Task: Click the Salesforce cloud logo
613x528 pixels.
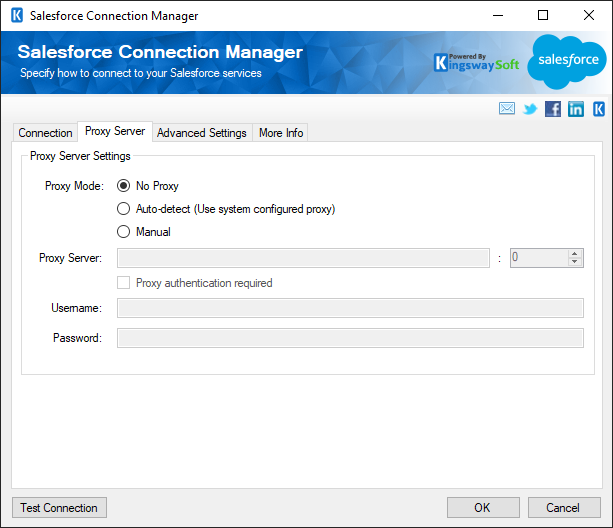Action: [x=567, y=61]
